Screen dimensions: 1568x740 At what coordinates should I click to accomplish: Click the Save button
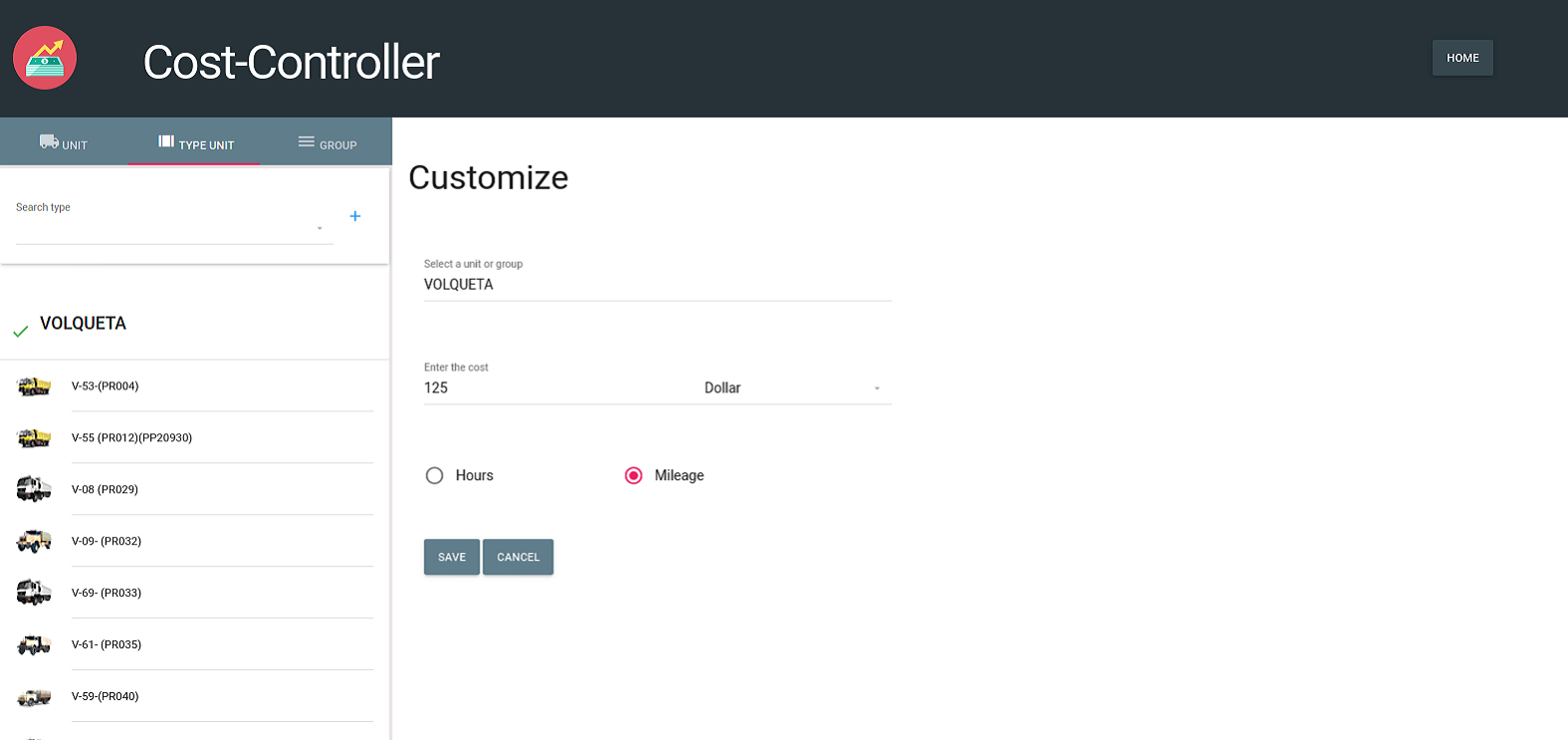(x=452, y=557)
